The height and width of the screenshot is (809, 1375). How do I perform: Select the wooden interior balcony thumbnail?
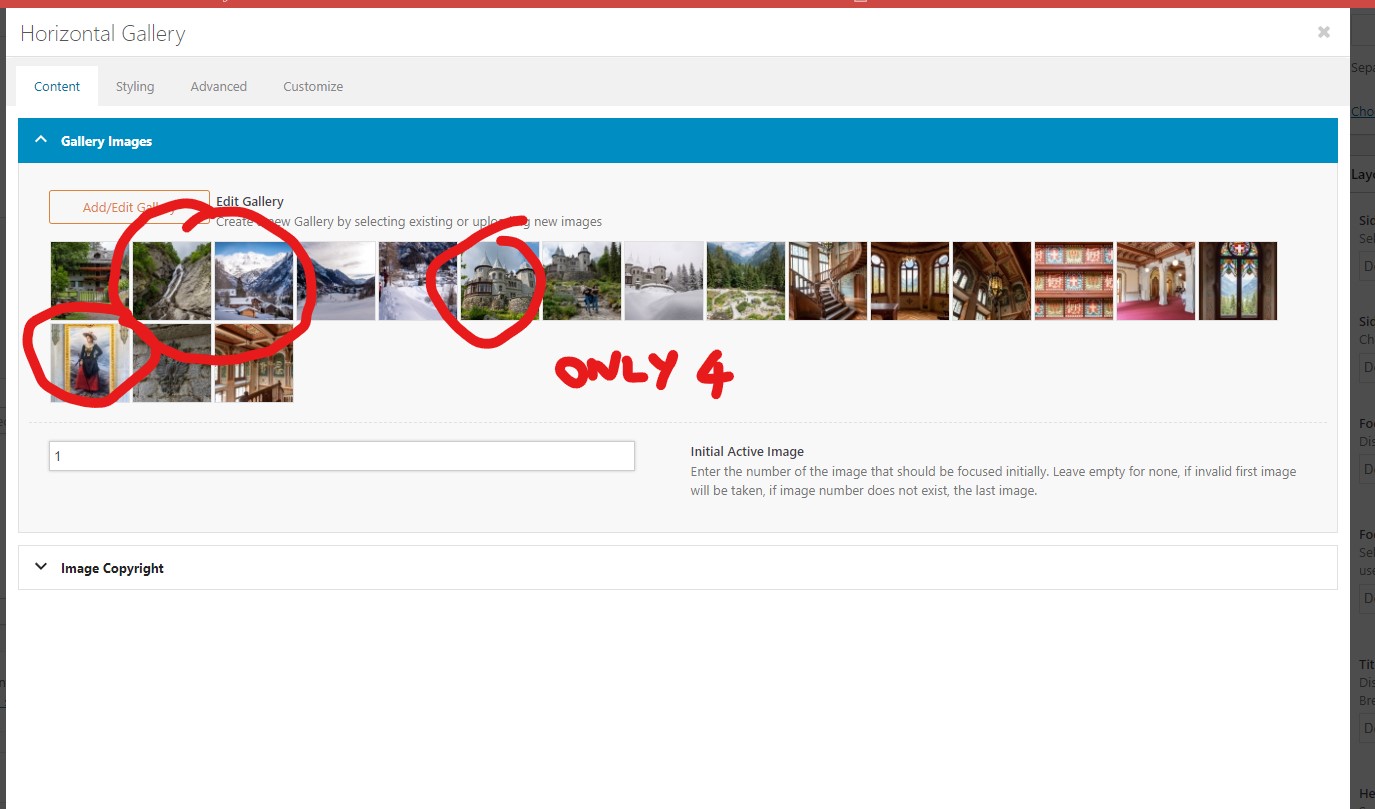(254, 363)
